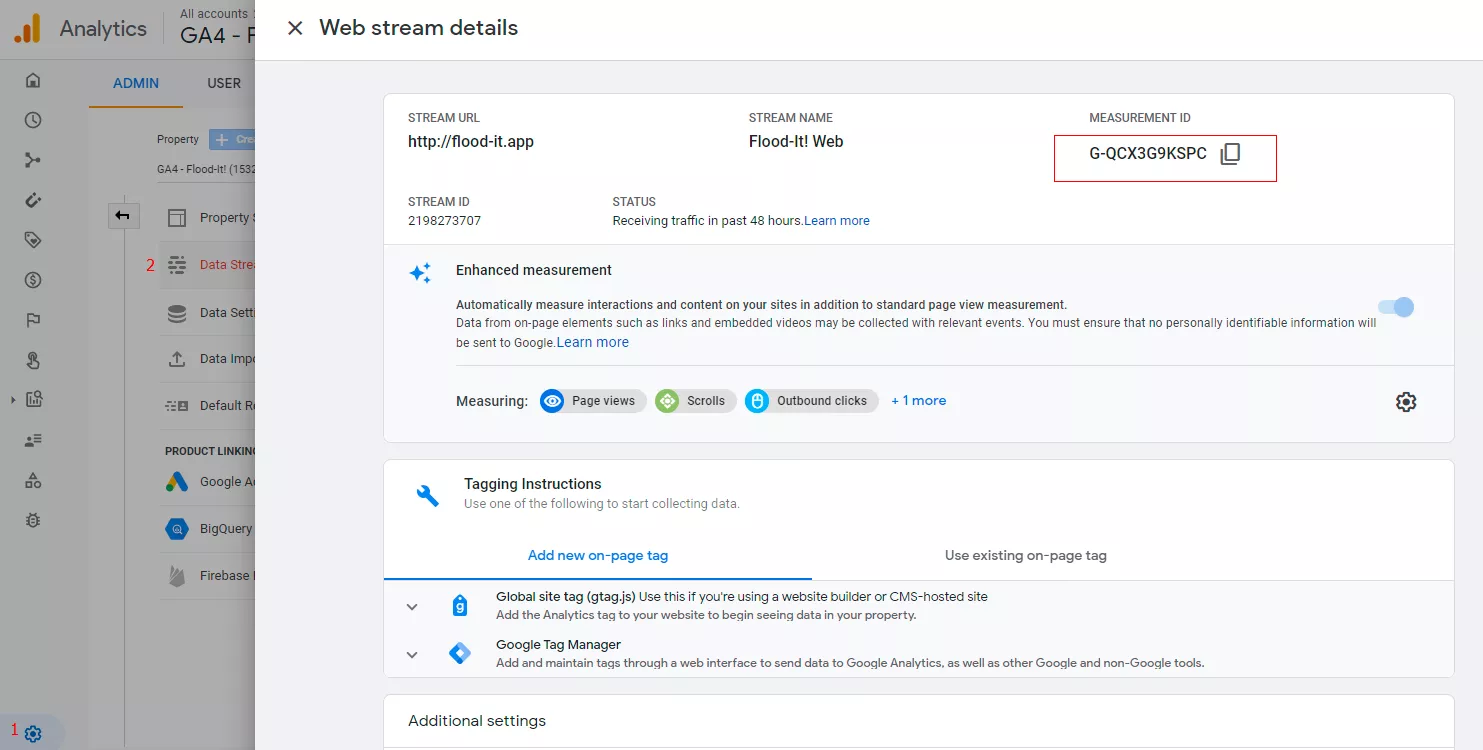Click the Page views chip
The image size is (1483, 750).
coord(593,401)
